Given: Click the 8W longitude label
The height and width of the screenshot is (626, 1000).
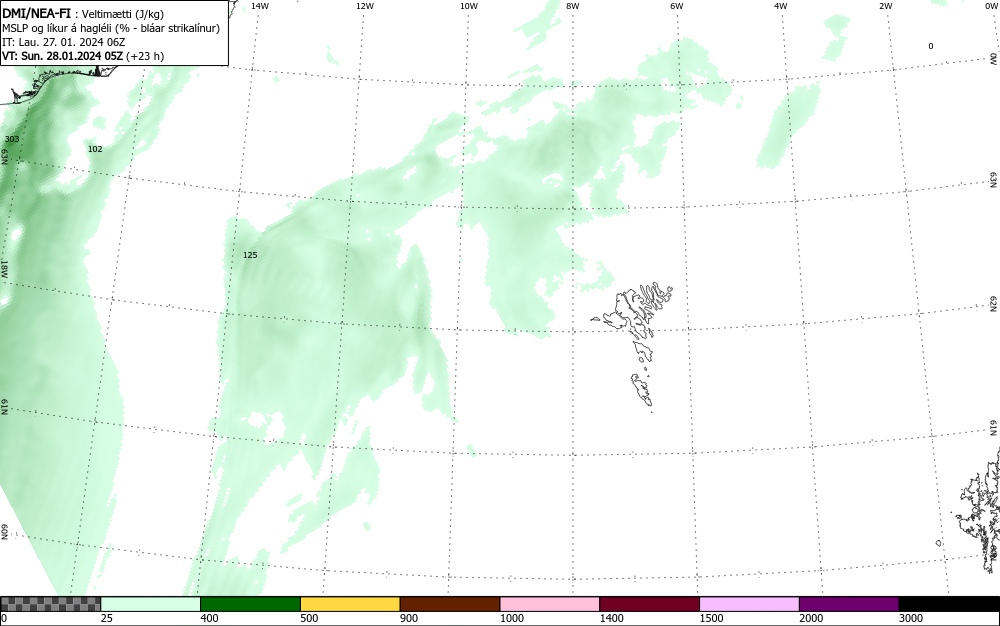Looking at the screenshot, I should pyautogui.click(x=573, y=6).
